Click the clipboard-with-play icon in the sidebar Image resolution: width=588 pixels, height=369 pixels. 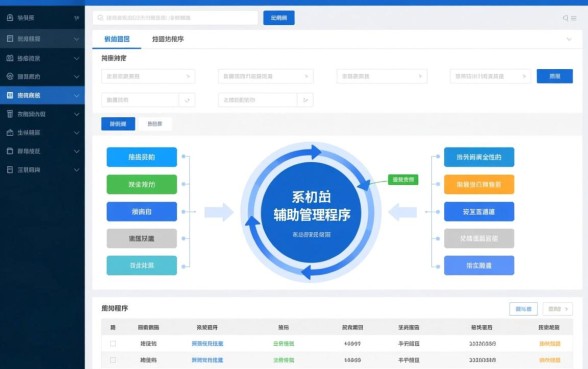[x=10, y=18]
